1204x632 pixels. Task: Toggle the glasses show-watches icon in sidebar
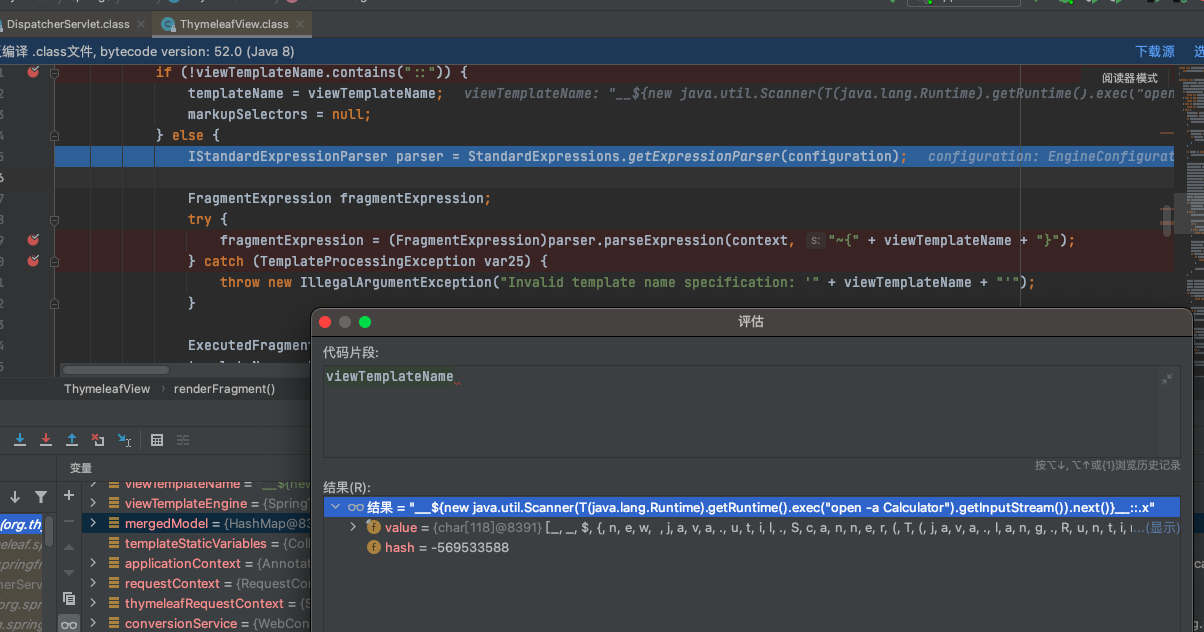point(69,624)
